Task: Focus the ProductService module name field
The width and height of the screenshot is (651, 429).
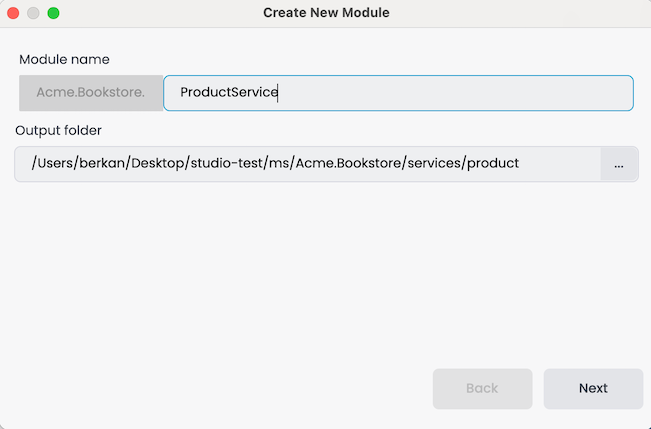Action: pyautogui.click(x=398, y=93)
